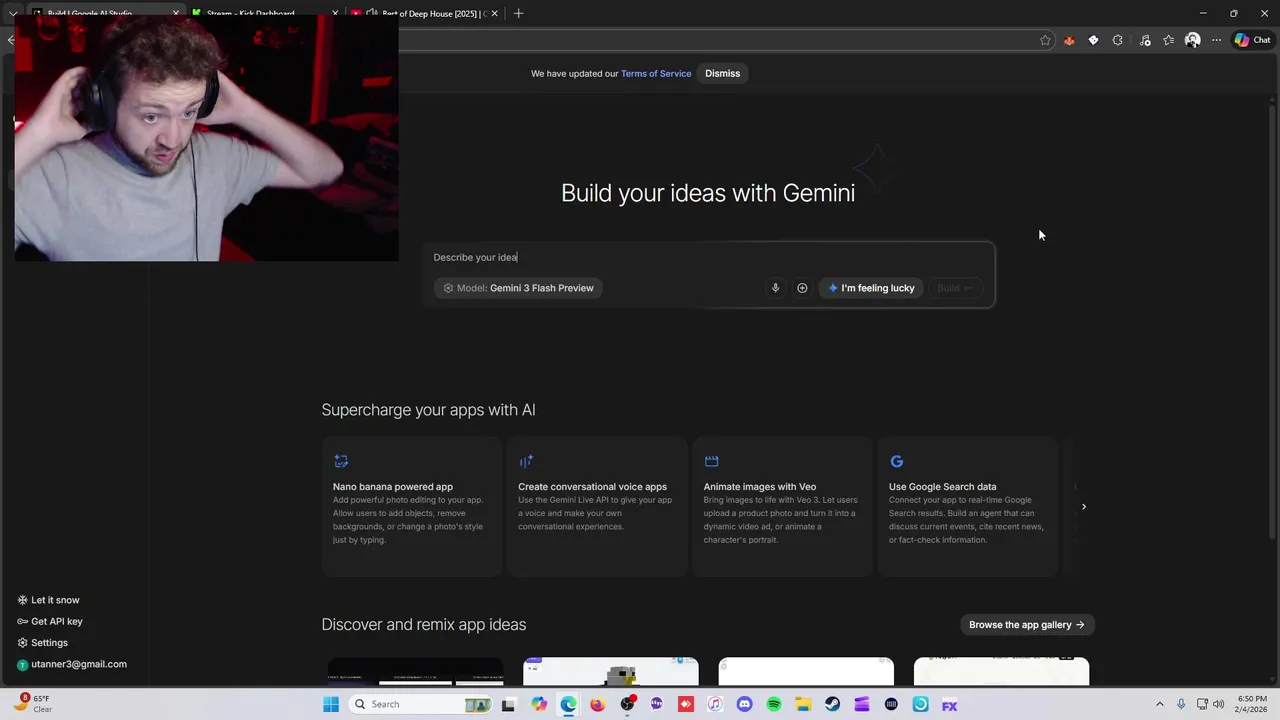Click the favorite star in address bar
1280x720 pixels.
1045,40
